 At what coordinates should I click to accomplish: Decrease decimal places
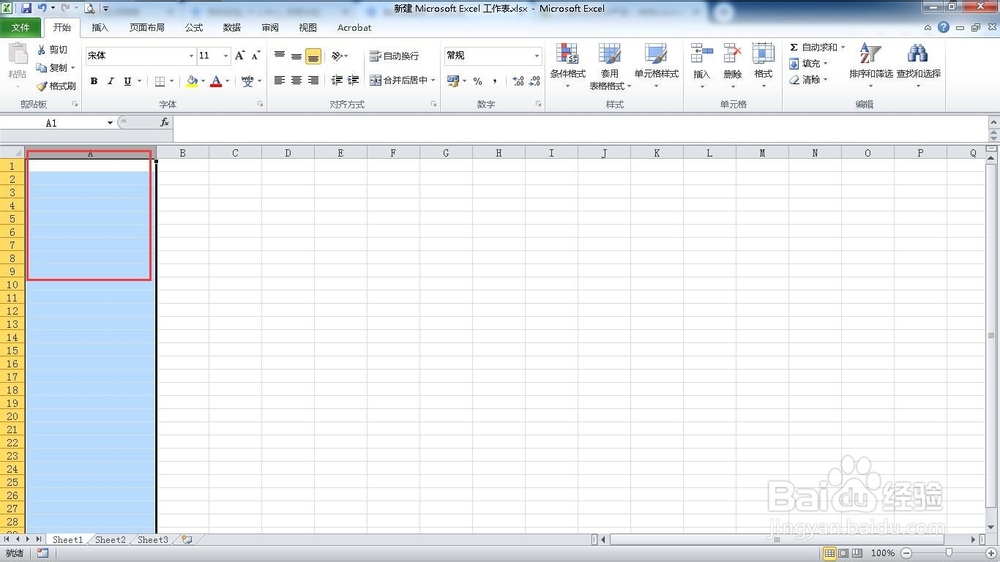[534, 81]
